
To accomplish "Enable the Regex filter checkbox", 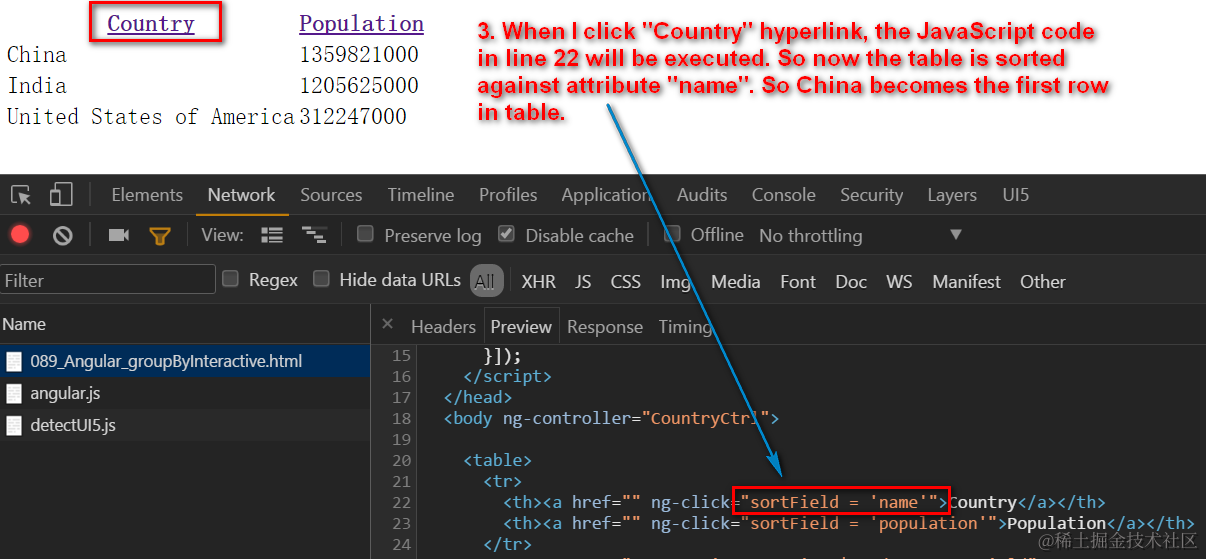I will coord(230,279).
